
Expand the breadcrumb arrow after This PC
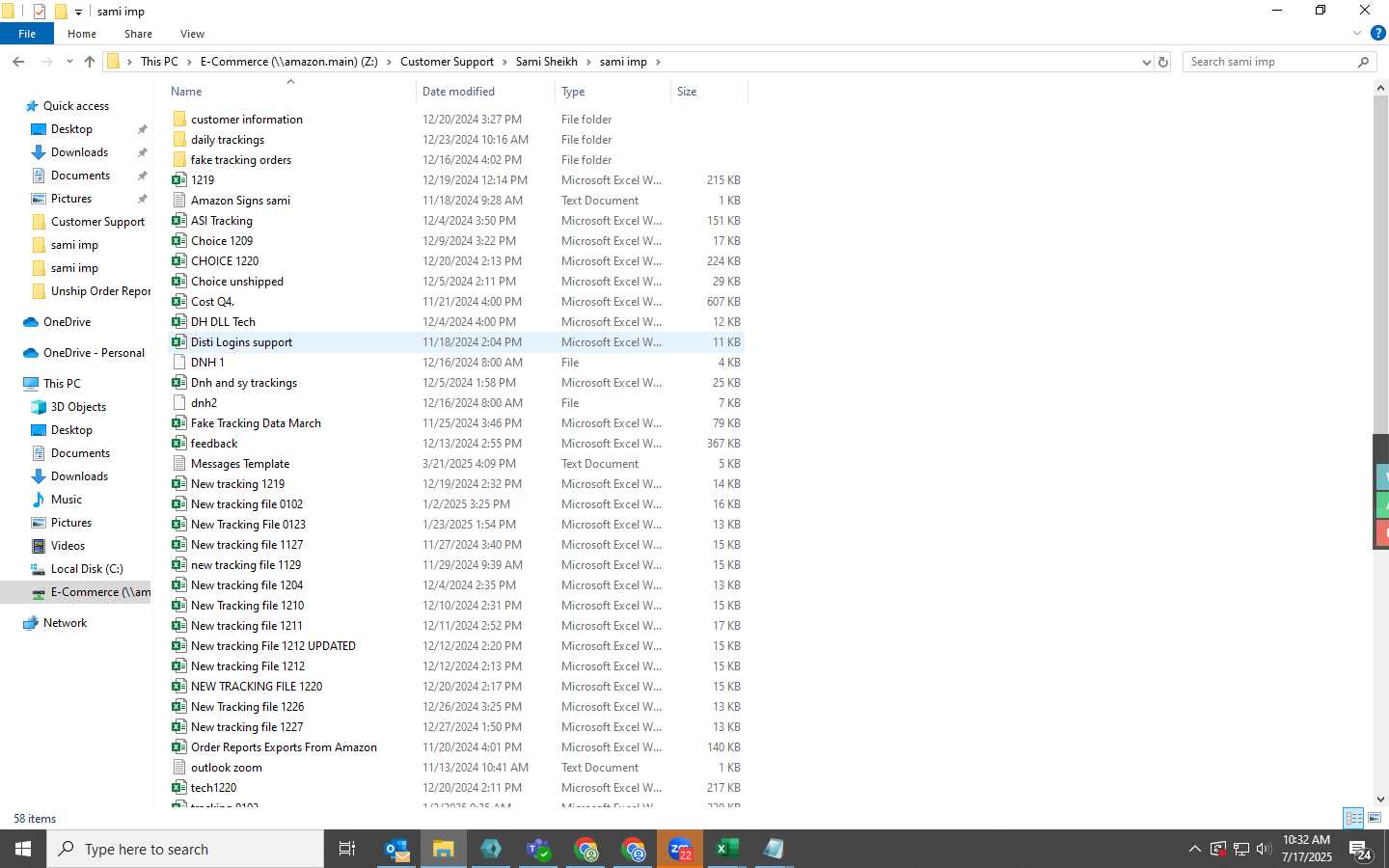pos(189,62)
